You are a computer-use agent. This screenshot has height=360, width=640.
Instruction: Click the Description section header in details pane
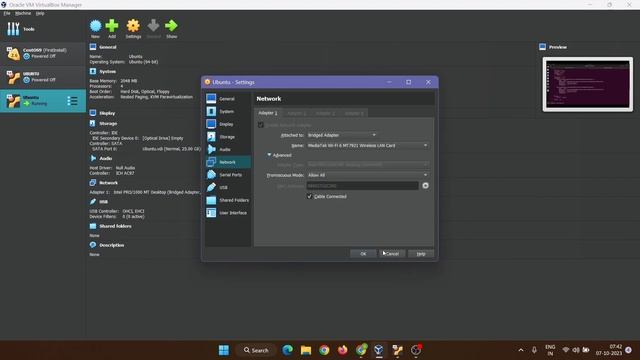coord(111,245)
